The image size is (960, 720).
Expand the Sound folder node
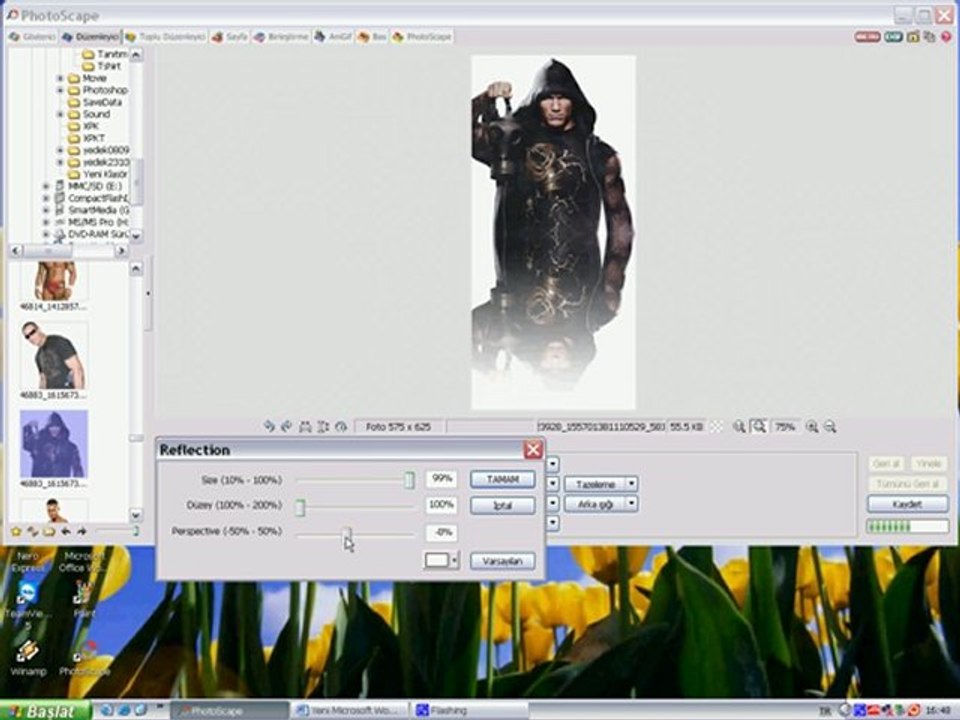pos(60,114)
